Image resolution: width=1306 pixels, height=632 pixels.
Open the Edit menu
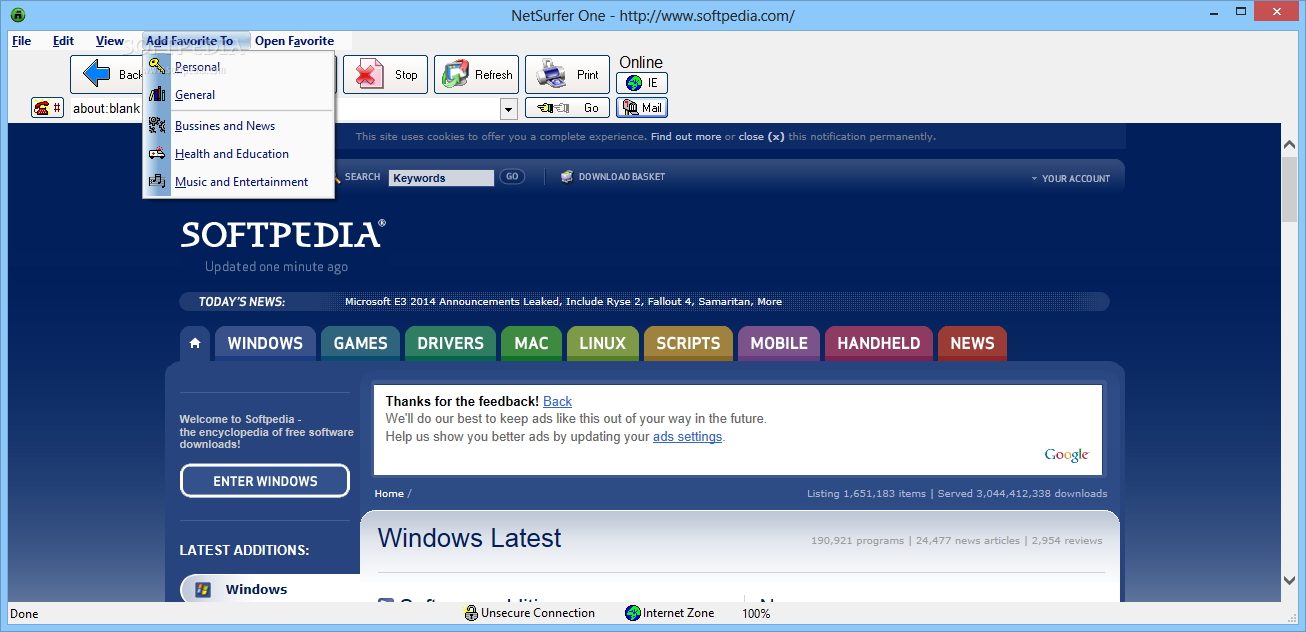(64, 41)
